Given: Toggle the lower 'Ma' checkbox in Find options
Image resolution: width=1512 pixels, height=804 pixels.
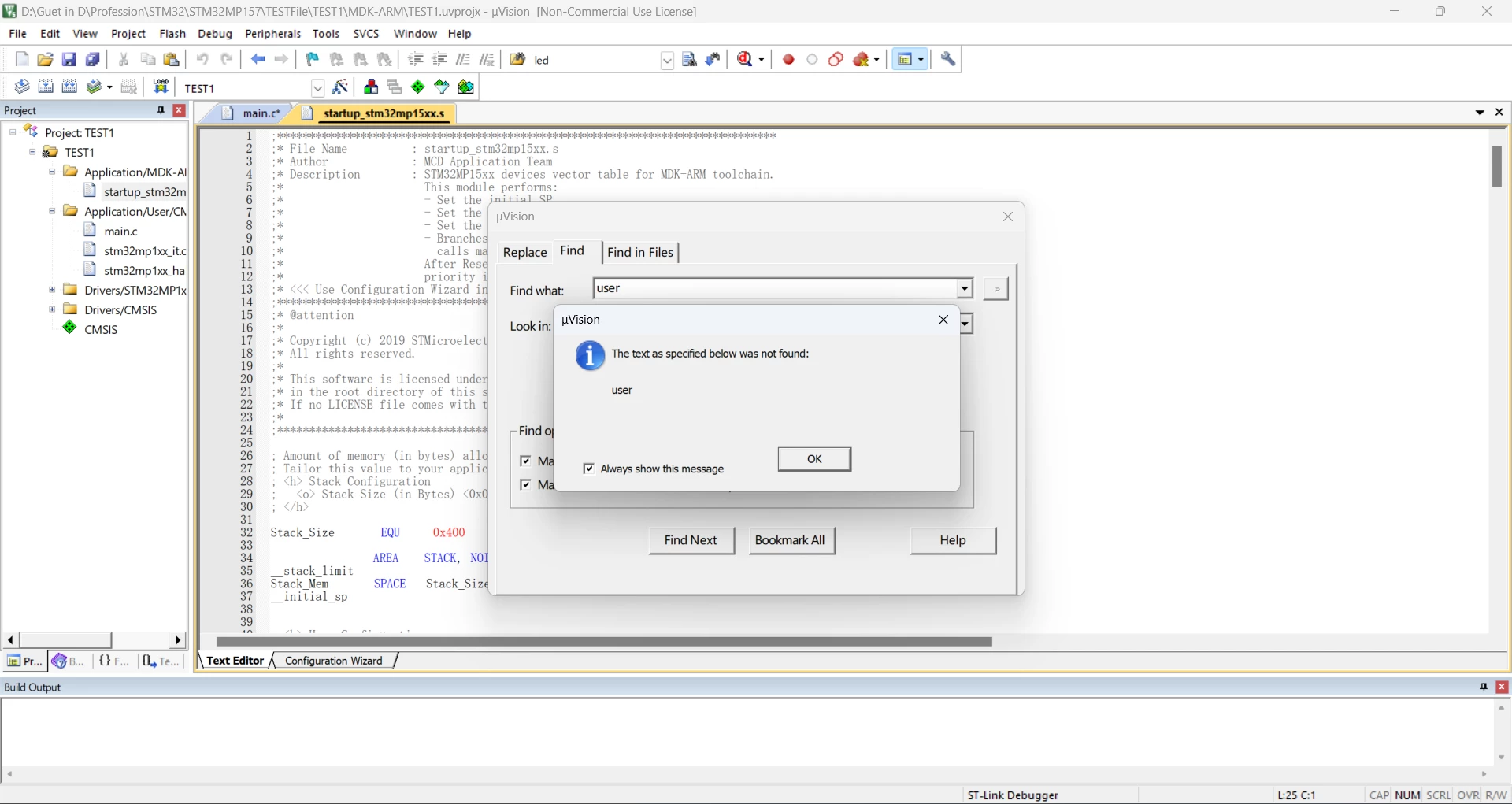Looking at the screenshot, I should coord(526,485).
